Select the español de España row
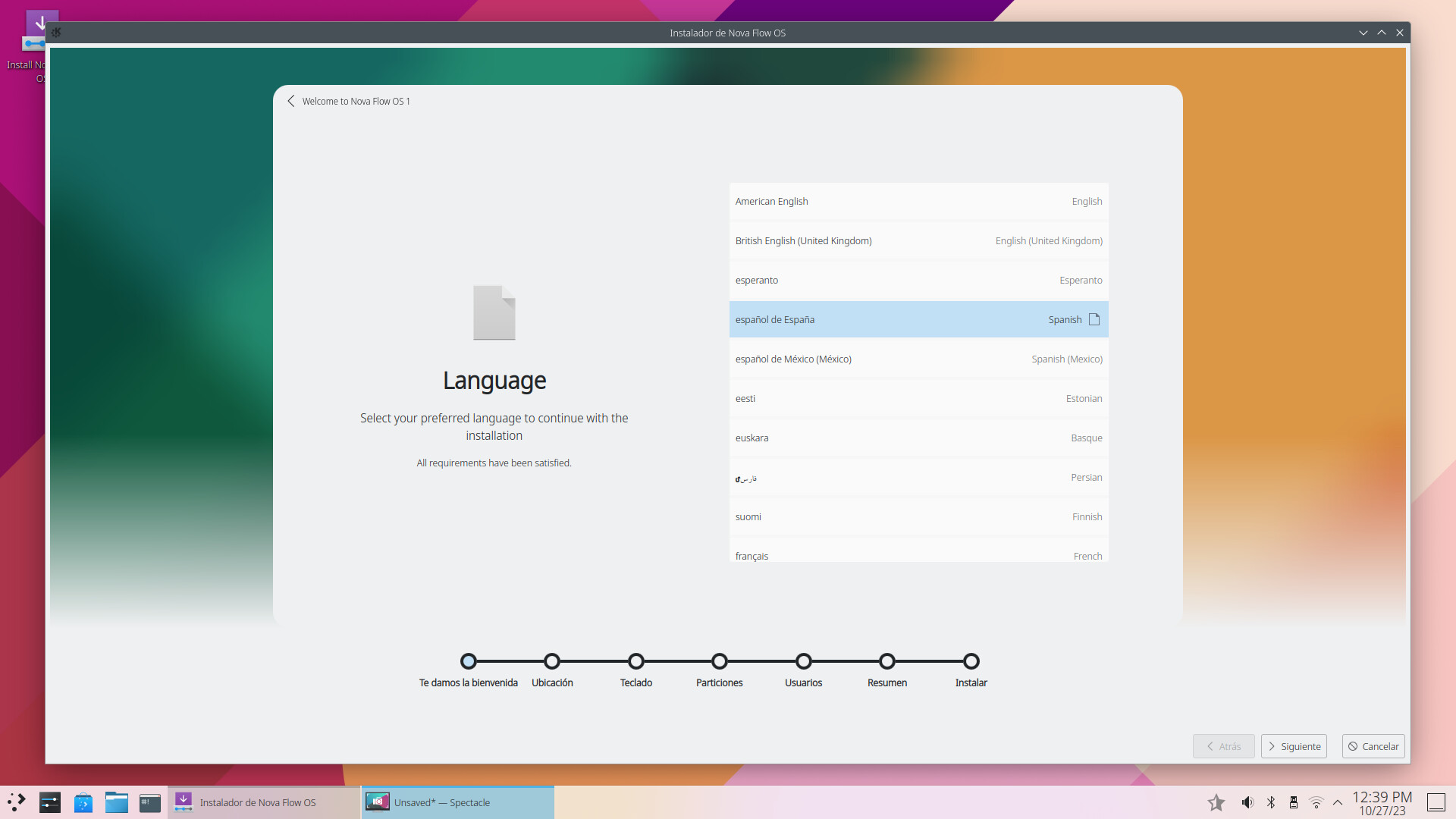1456x819 pixels. [918, 319]
